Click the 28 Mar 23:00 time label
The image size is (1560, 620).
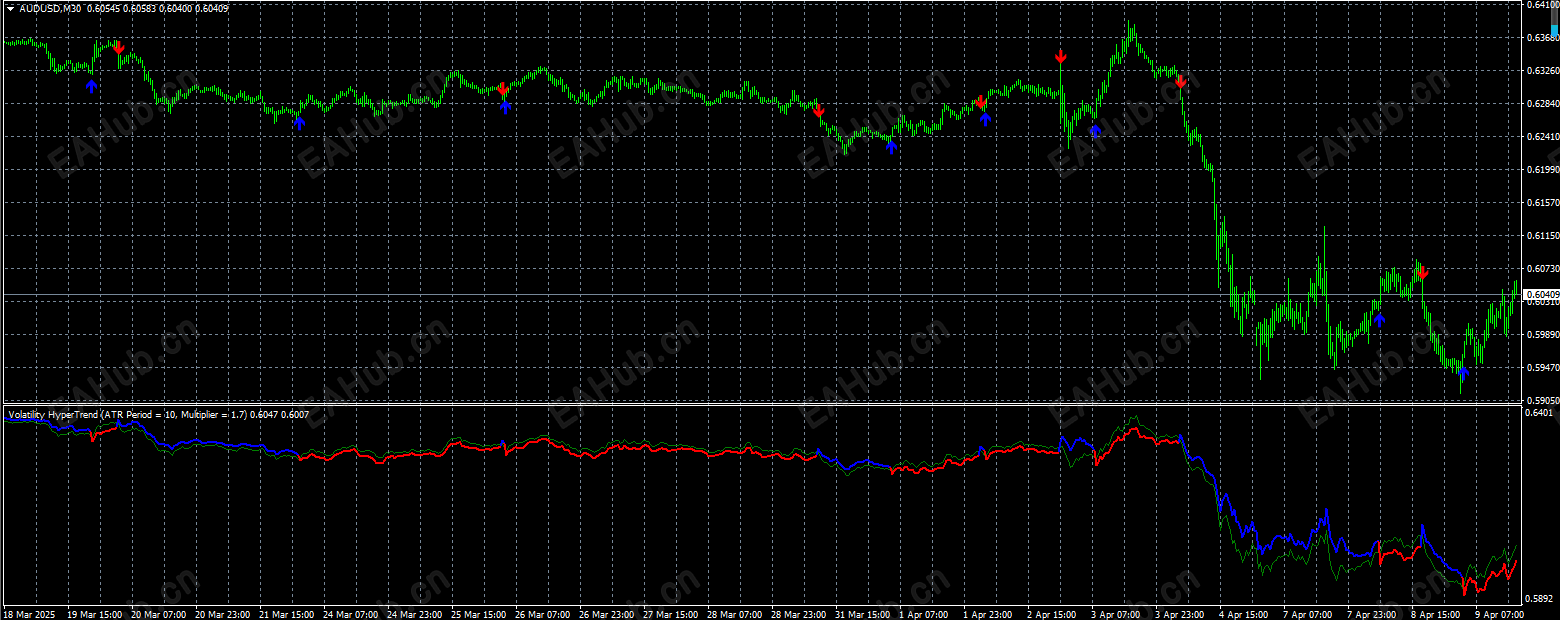pyautogui.click(x=797, y=613)
